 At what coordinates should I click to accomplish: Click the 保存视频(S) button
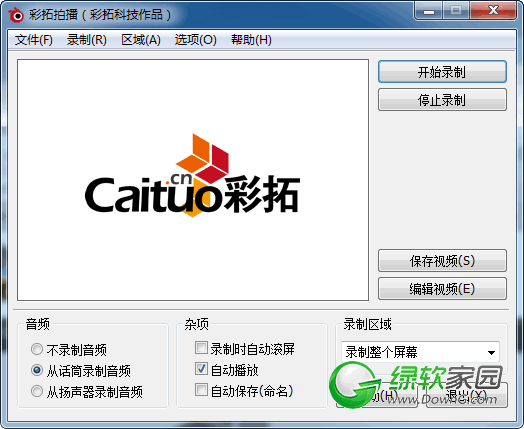tap(442, 261)
